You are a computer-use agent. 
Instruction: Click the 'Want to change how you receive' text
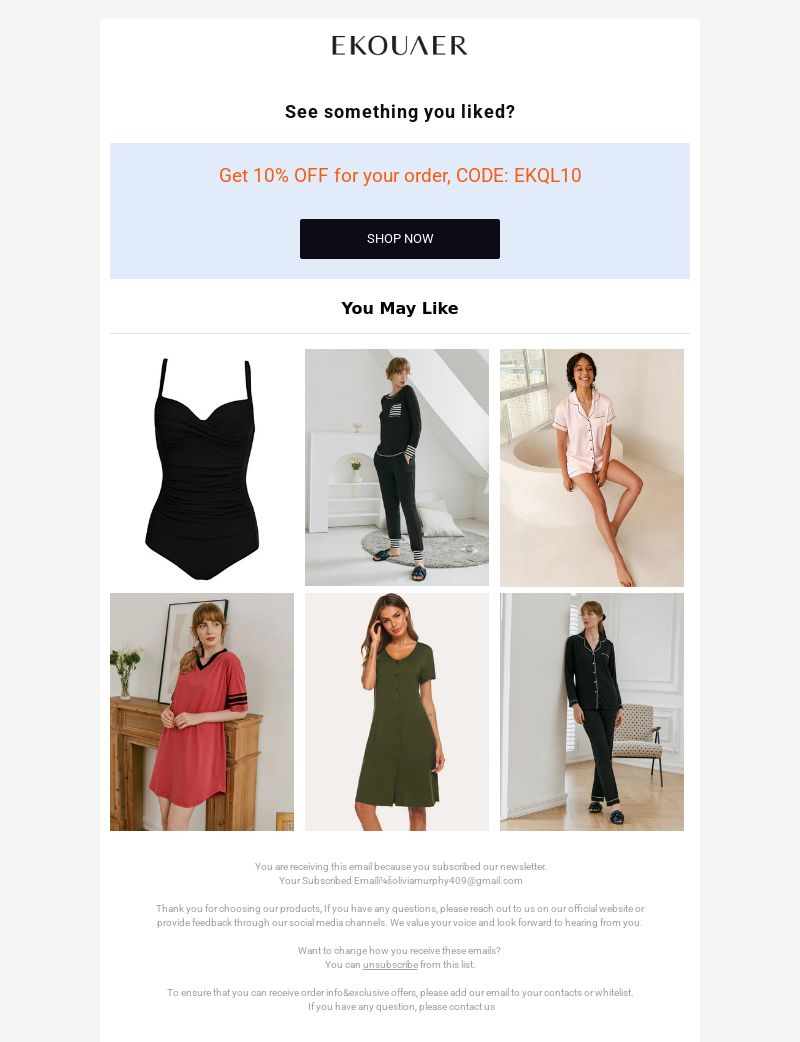point(399,950)
